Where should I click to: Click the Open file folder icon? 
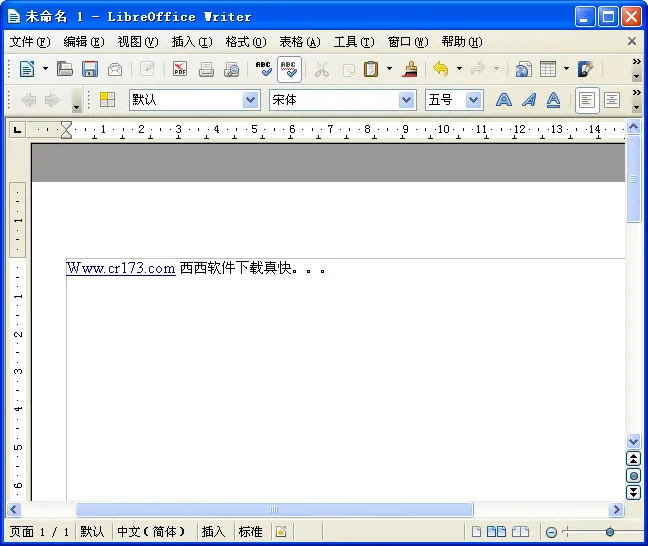64,69
